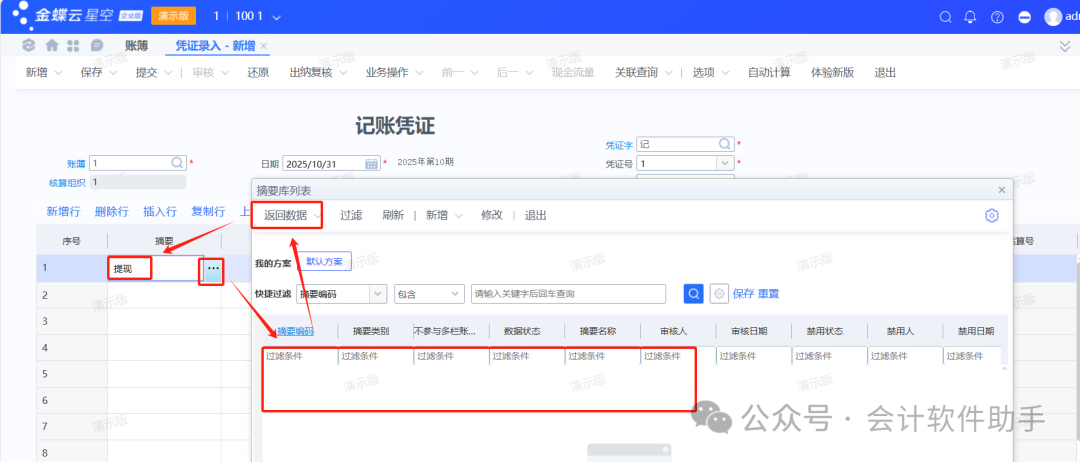
Task: Open the 包含 condition dropdown
Action: [455, 293]
